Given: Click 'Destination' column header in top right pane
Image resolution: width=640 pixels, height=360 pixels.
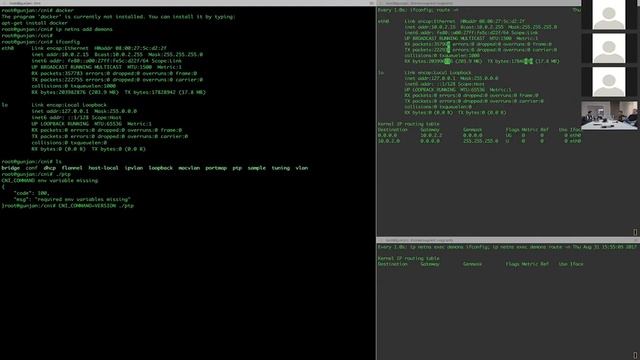Looking at the screenshot, I should pos(393,130).
